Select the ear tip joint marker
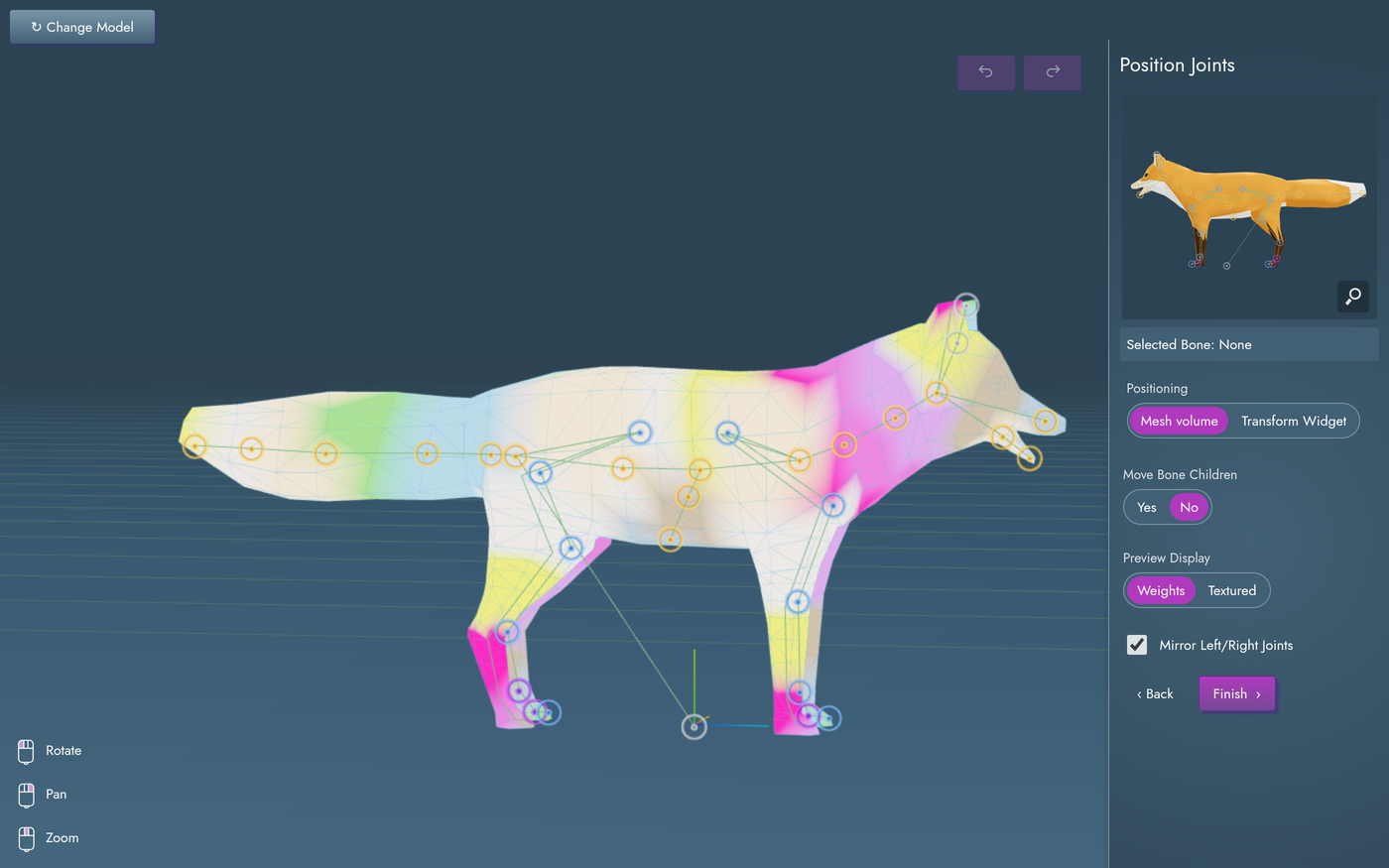Viewport: 1389px width, 868px height. point(966,306)
